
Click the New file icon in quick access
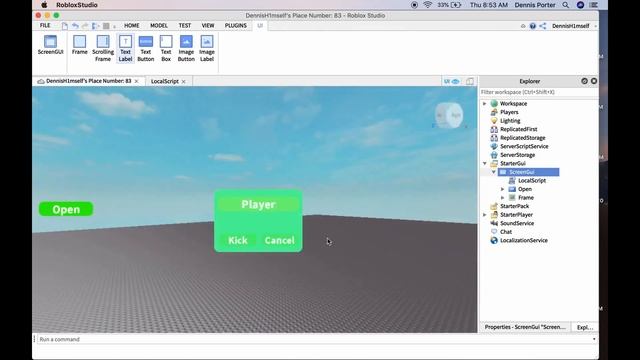[65, 26]
